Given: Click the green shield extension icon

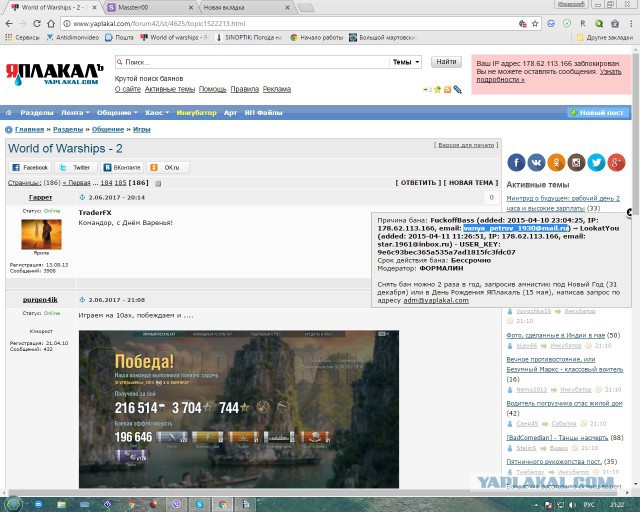Looking at the screenshot, I should tap(567, 24).
